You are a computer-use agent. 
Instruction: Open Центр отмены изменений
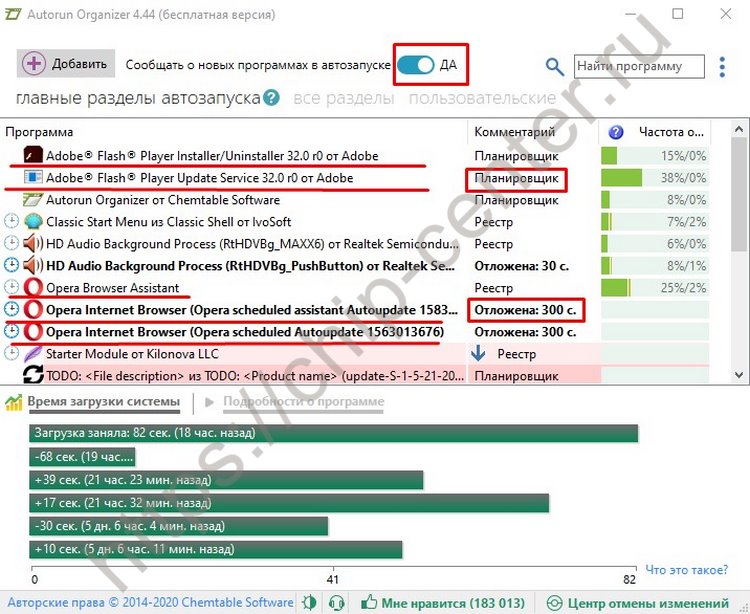click(638, 603)
